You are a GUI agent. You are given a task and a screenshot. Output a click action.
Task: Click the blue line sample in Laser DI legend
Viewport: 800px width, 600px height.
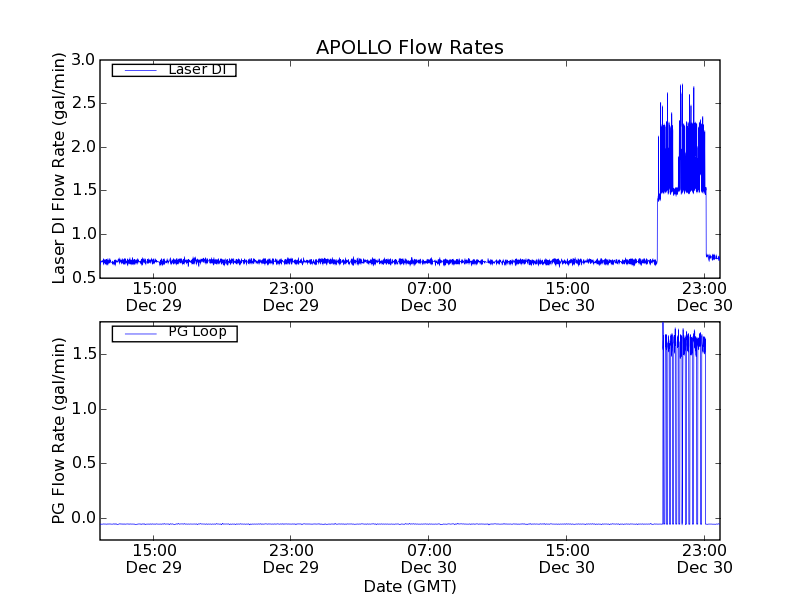click(x=137, y=70)
